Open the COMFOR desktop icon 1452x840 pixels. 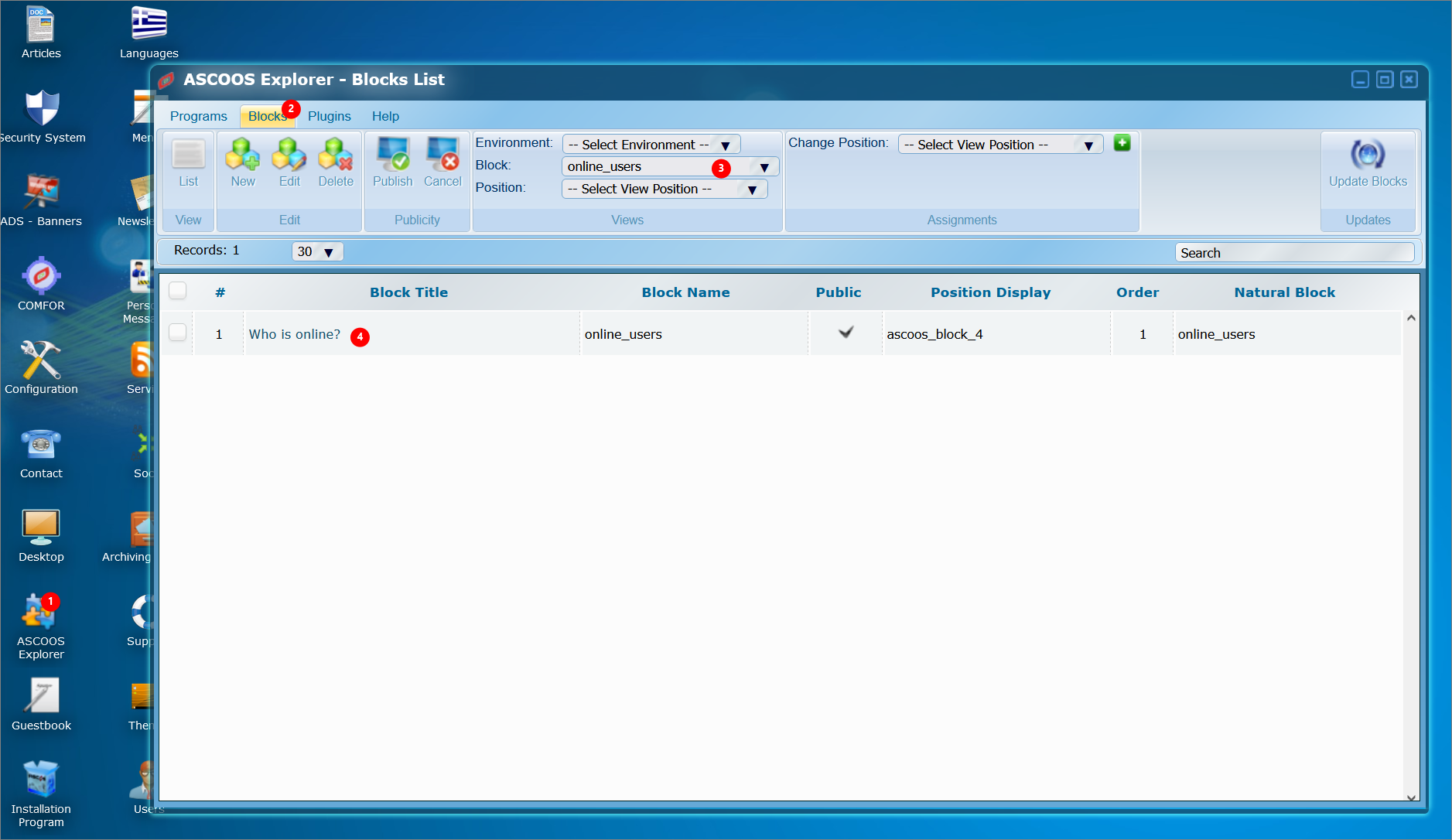[x=41, y=285]
